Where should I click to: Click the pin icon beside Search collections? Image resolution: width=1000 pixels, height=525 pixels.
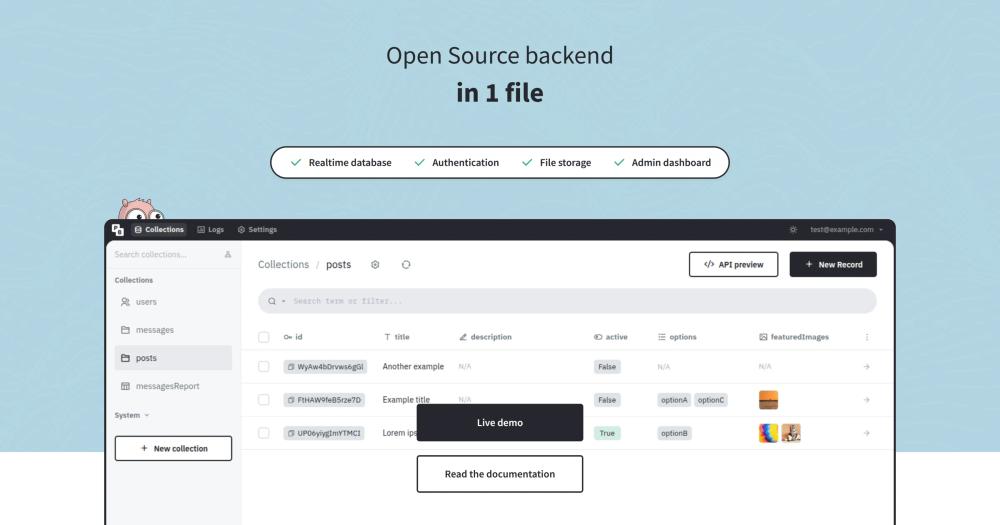pos(228,255)
